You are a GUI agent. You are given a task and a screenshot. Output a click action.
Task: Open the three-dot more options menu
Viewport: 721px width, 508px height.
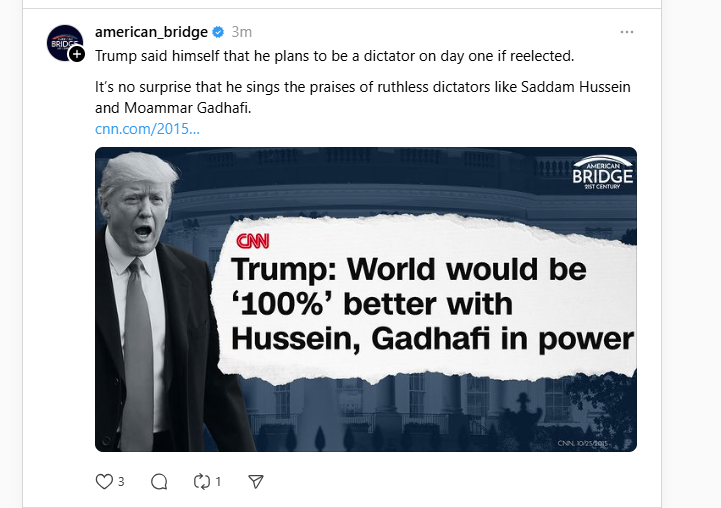click(627, 32)
